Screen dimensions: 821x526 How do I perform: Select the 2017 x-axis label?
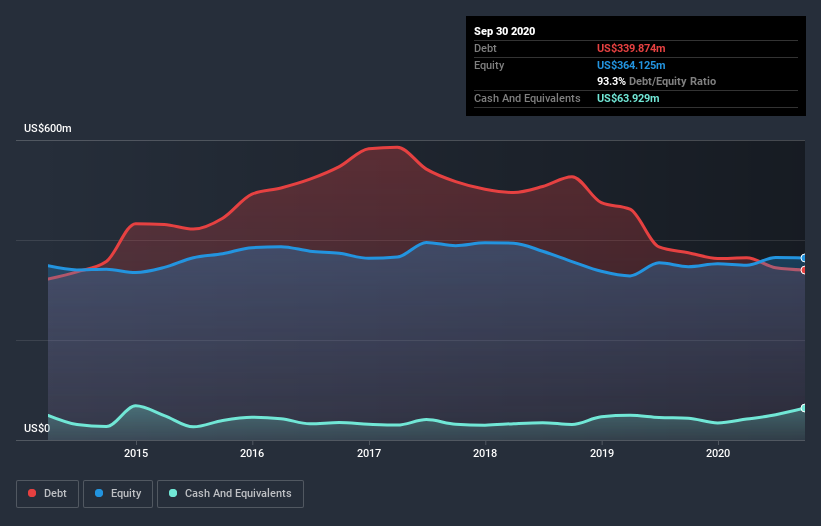point(369,453)
